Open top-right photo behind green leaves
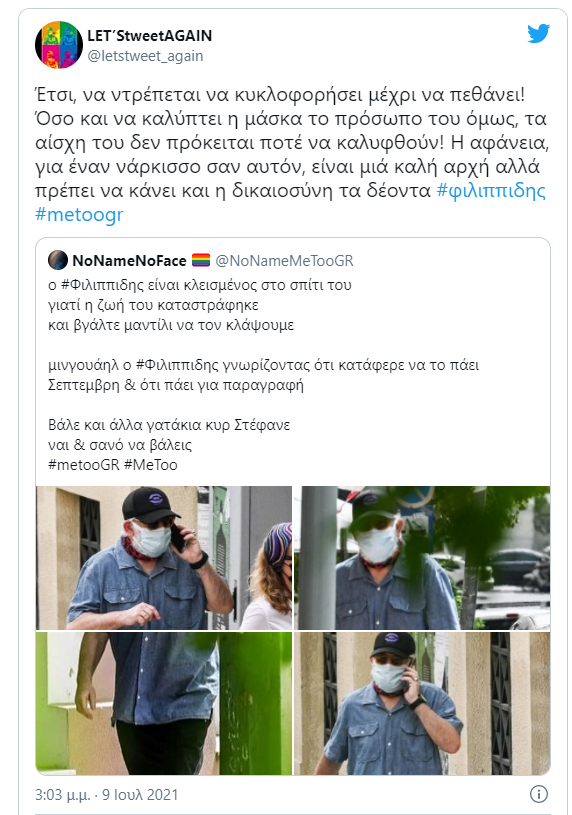The image size is (572, 815). [x=422, y=558]
